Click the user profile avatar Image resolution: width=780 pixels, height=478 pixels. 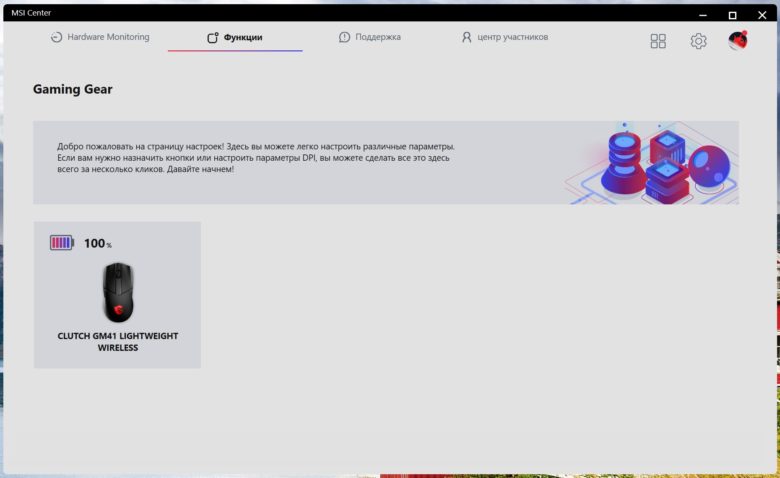pyautogui.click(x=738, y=40)
